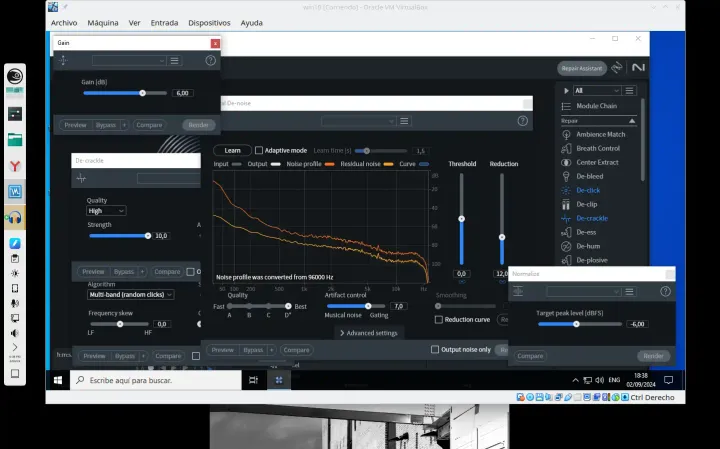Screen dimensions: 720x449
Task: Open Ver menu
Action: tap(135, 22)
